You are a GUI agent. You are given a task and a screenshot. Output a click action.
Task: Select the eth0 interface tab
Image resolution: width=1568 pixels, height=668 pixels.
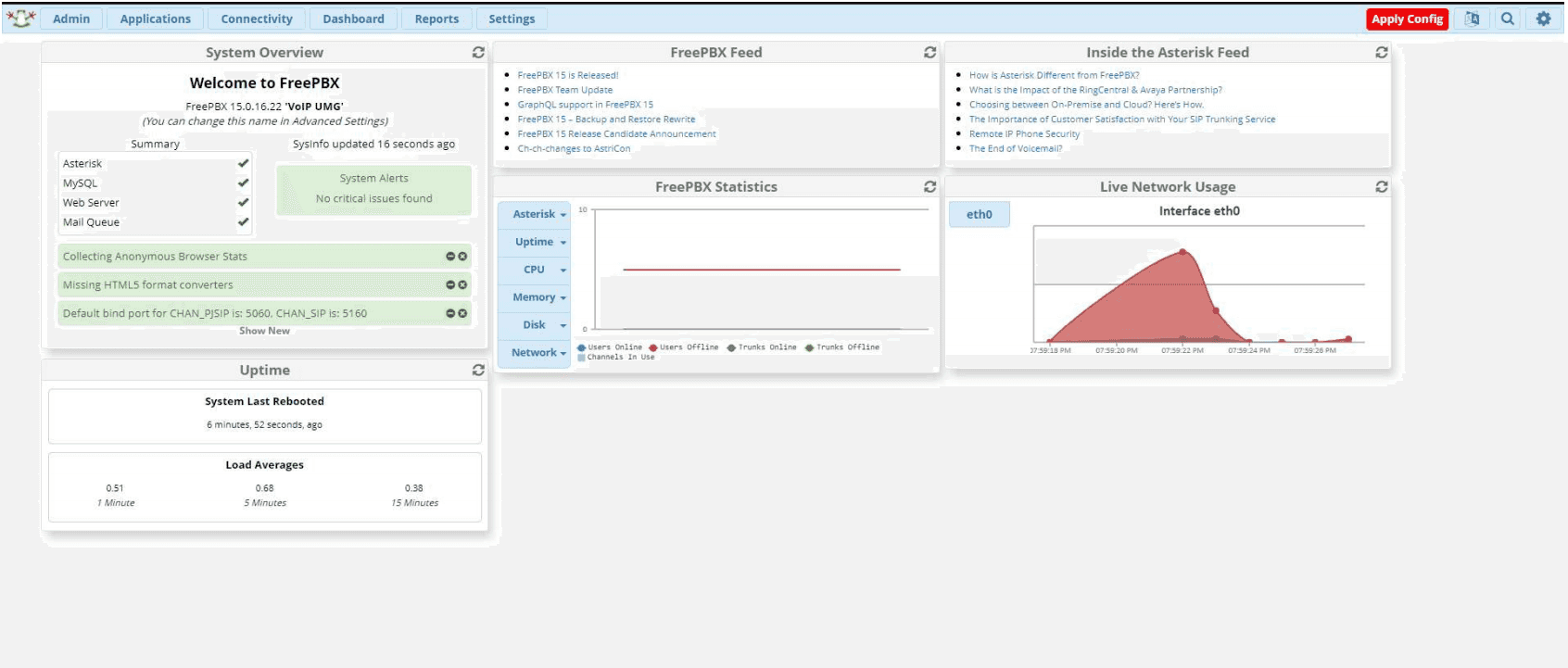point(980,214)
